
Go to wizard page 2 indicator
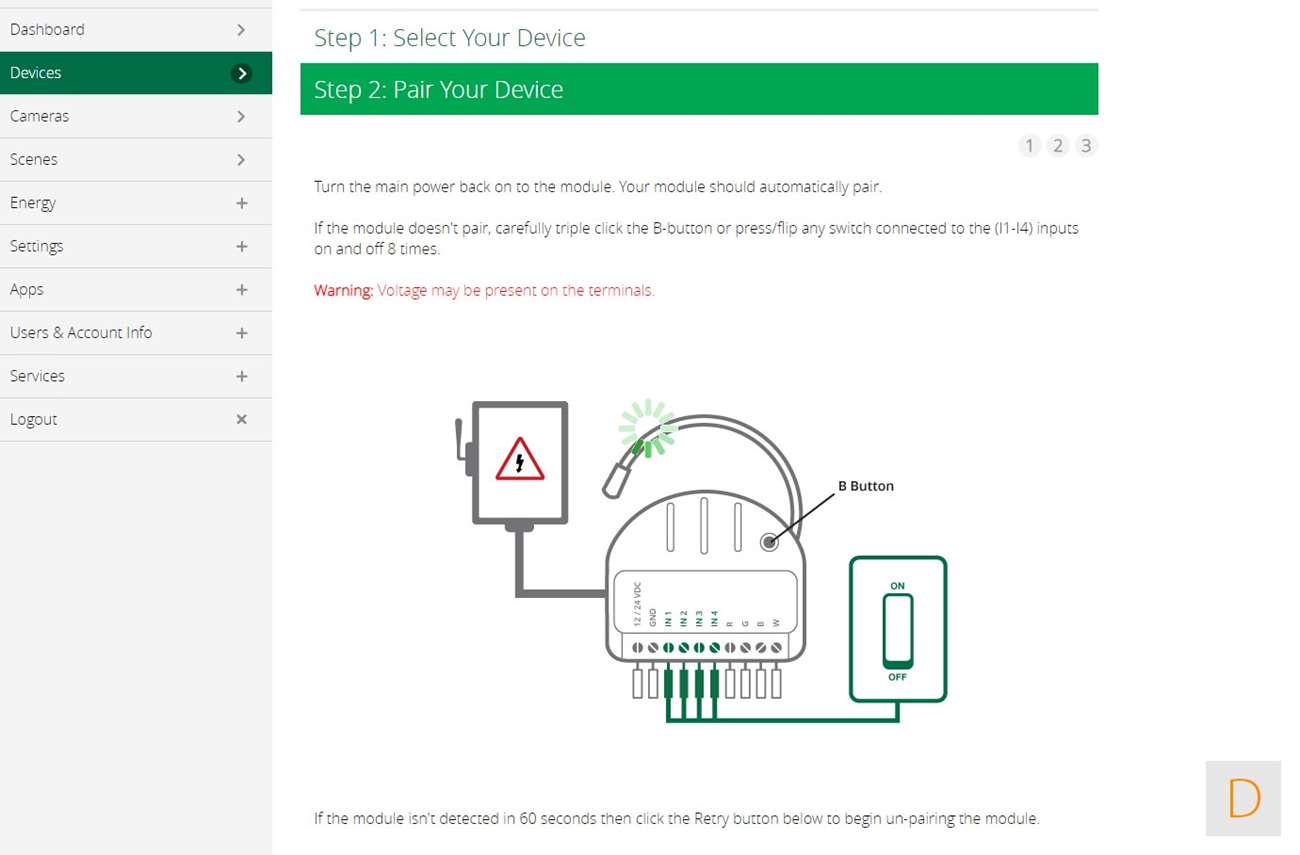(x=1057, y=146)
